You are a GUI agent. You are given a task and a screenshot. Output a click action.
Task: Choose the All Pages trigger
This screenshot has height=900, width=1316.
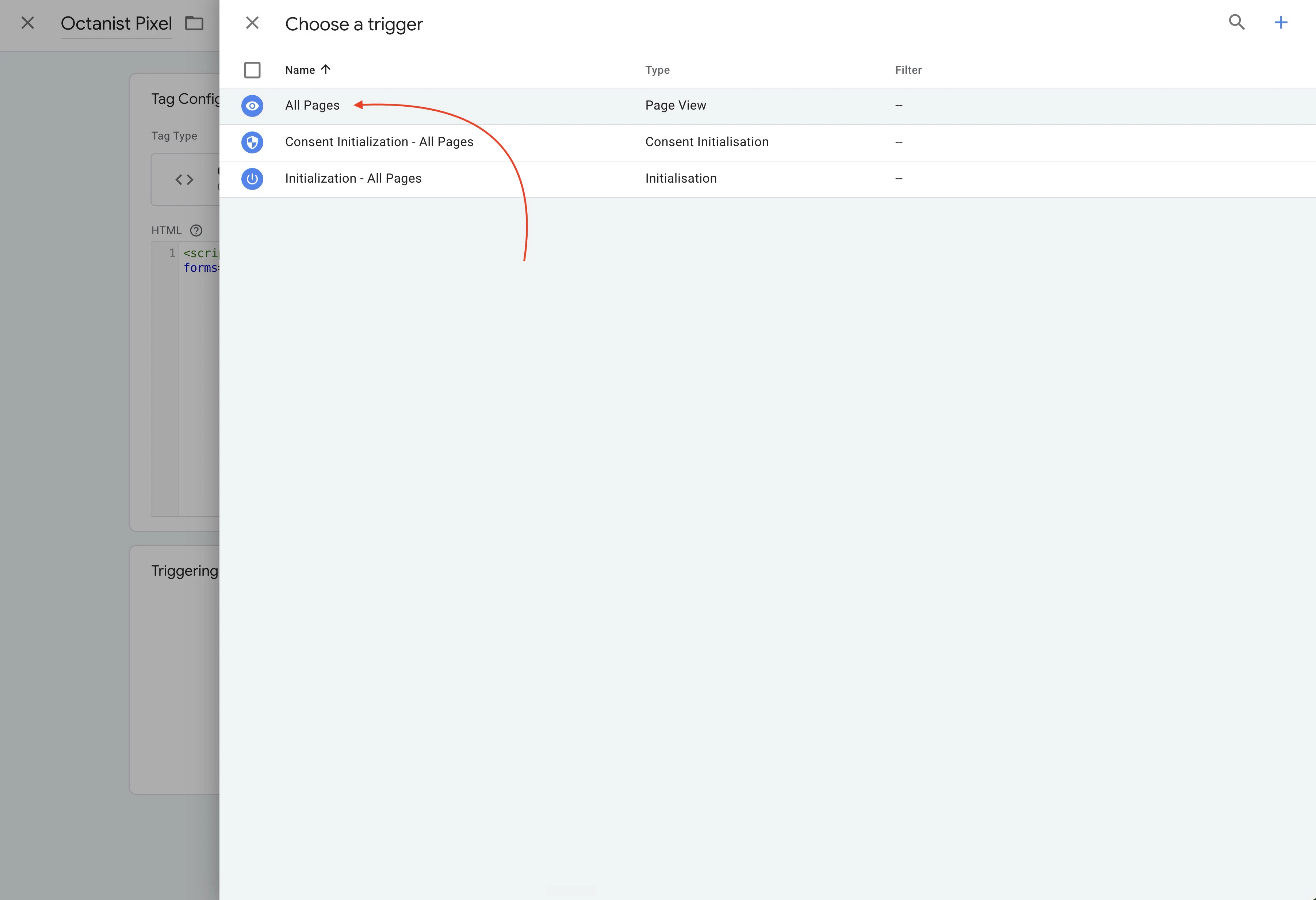click(x=312, y=105)
